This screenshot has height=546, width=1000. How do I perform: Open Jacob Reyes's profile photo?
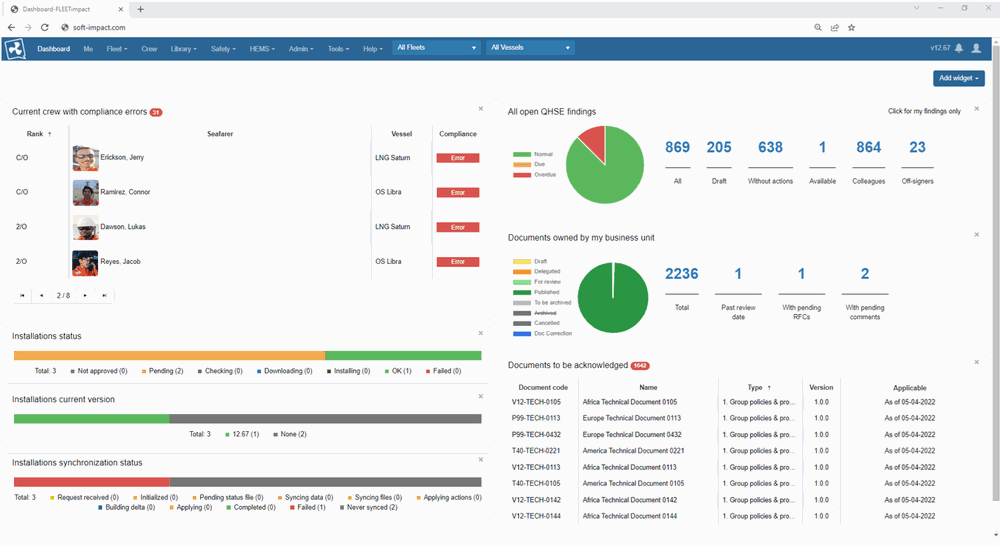pos(85,262)
